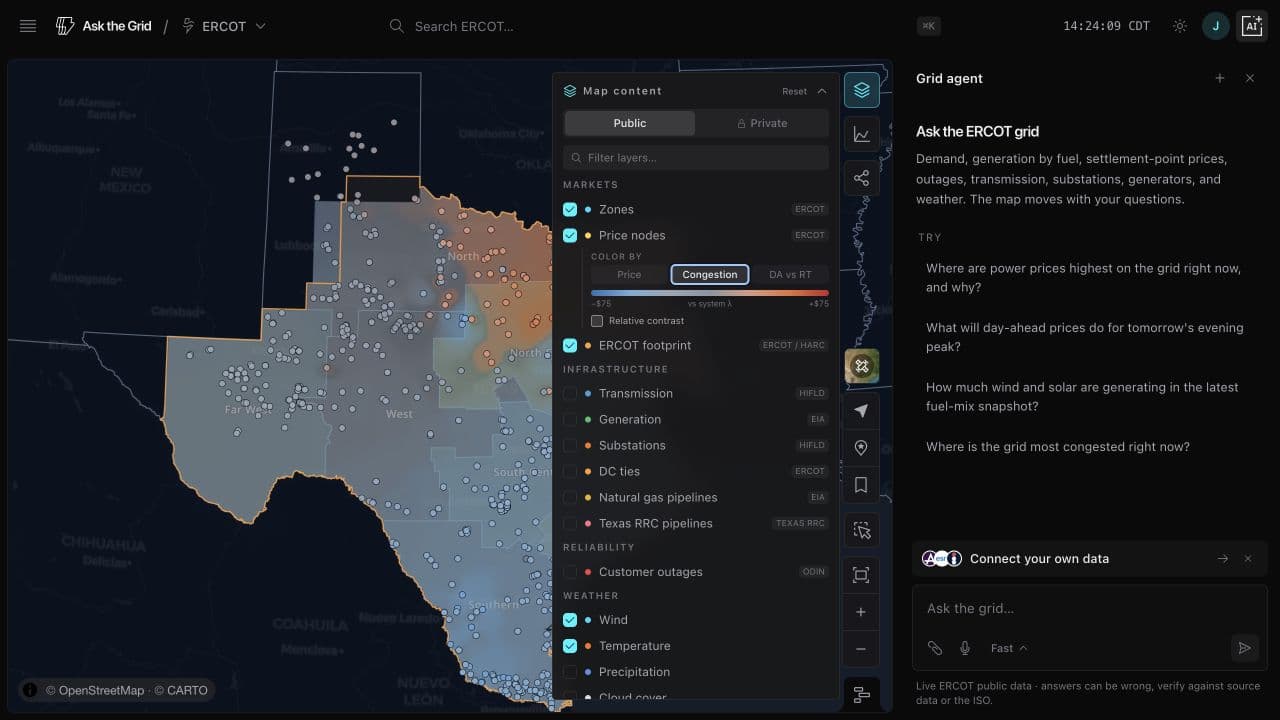1280x720 pixels.
Task: Click the navigate to location arrow
Action: (x=862, y=411)
